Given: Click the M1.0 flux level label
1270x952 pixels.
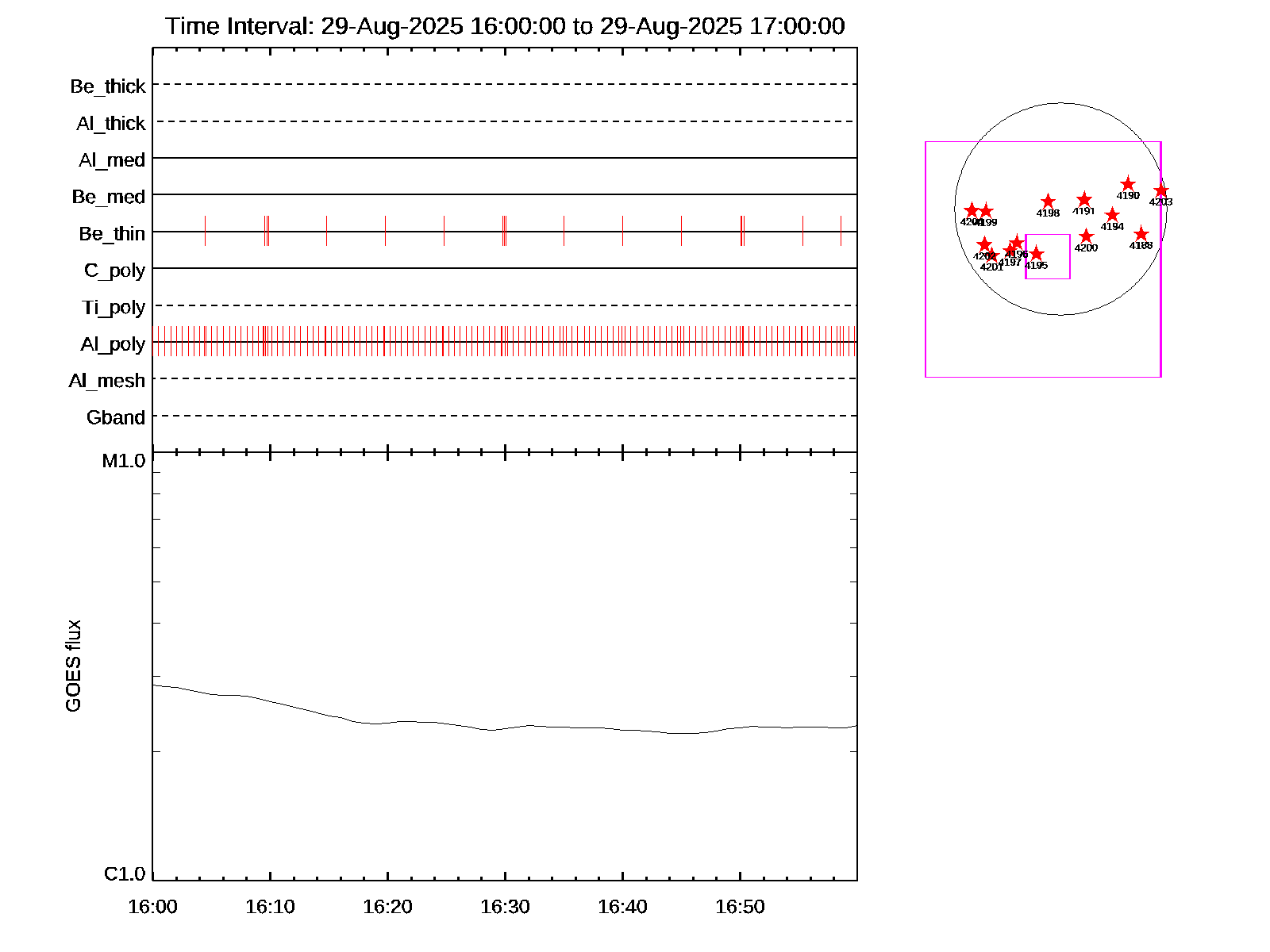Looking at the screenshot, I should 124,461.
